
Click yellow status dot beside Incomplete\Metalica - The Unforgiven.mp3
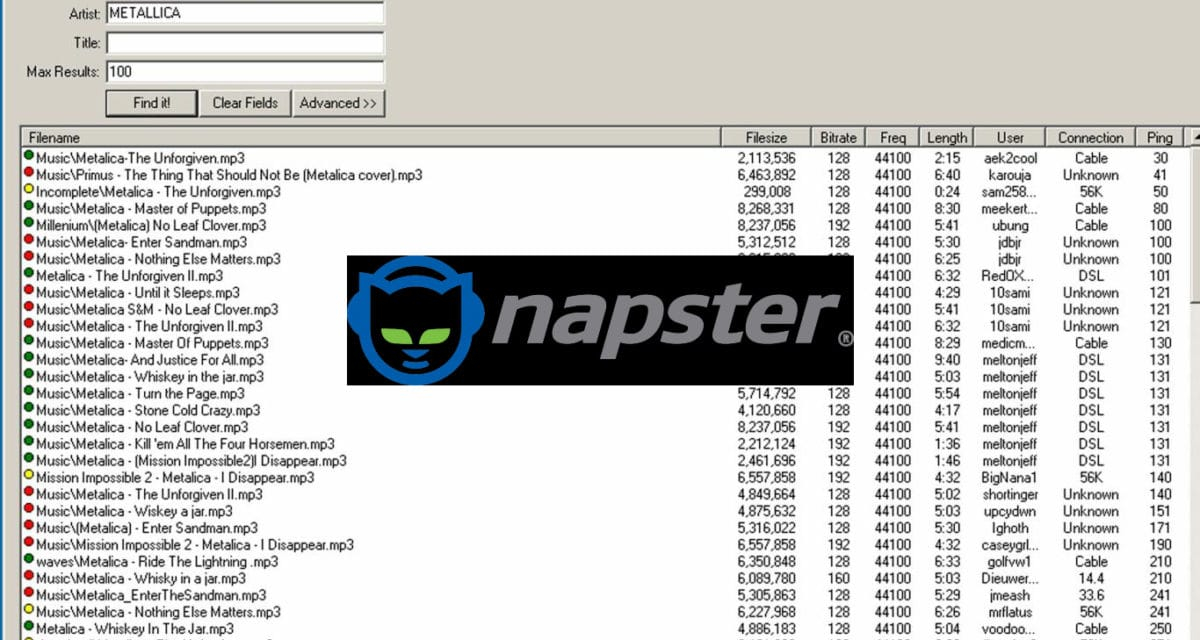(29, 191)
